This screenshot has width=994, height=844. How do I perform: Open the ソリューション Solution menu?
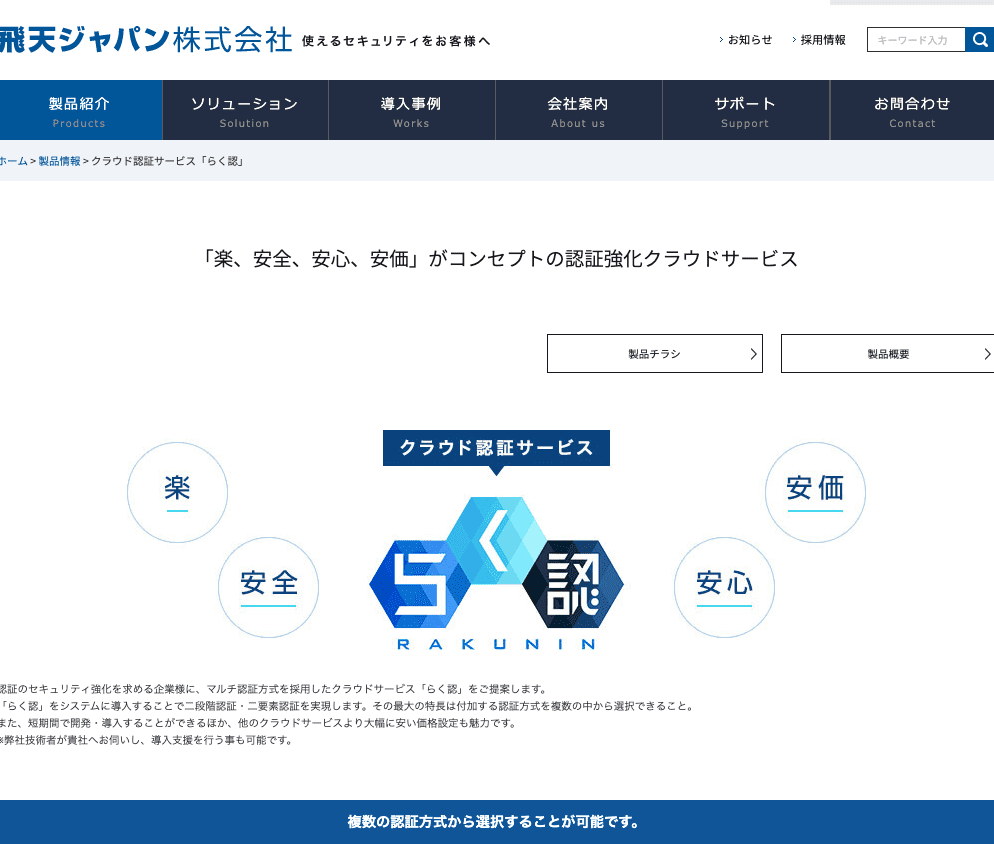click(245, 110)
